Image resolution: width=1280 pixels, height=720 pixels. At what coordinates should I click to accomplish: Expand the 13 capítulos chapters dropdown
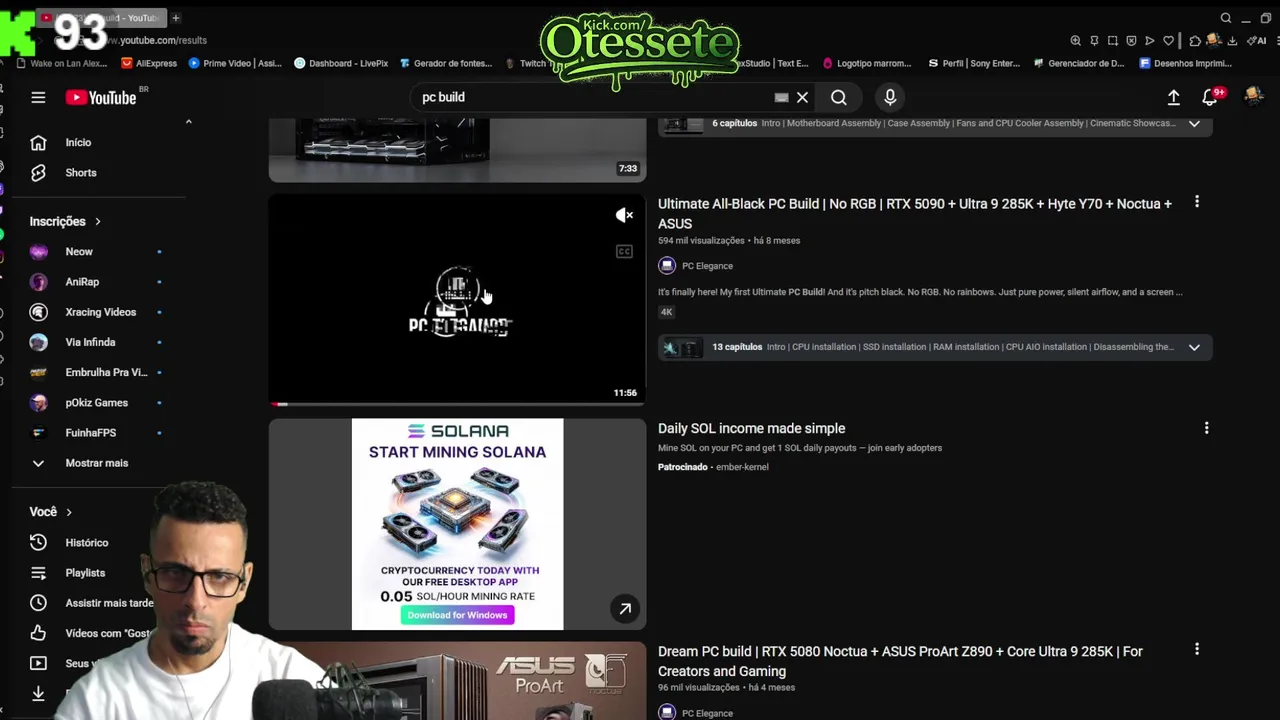pyautogui.click(x=1194, y=347)
